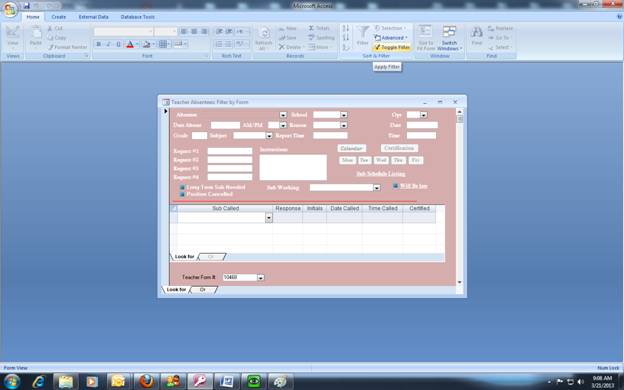This screenshot has height=390, width=624.
Task: Open the Sub Schedule Listing link
Action: [x=381, y=174]
